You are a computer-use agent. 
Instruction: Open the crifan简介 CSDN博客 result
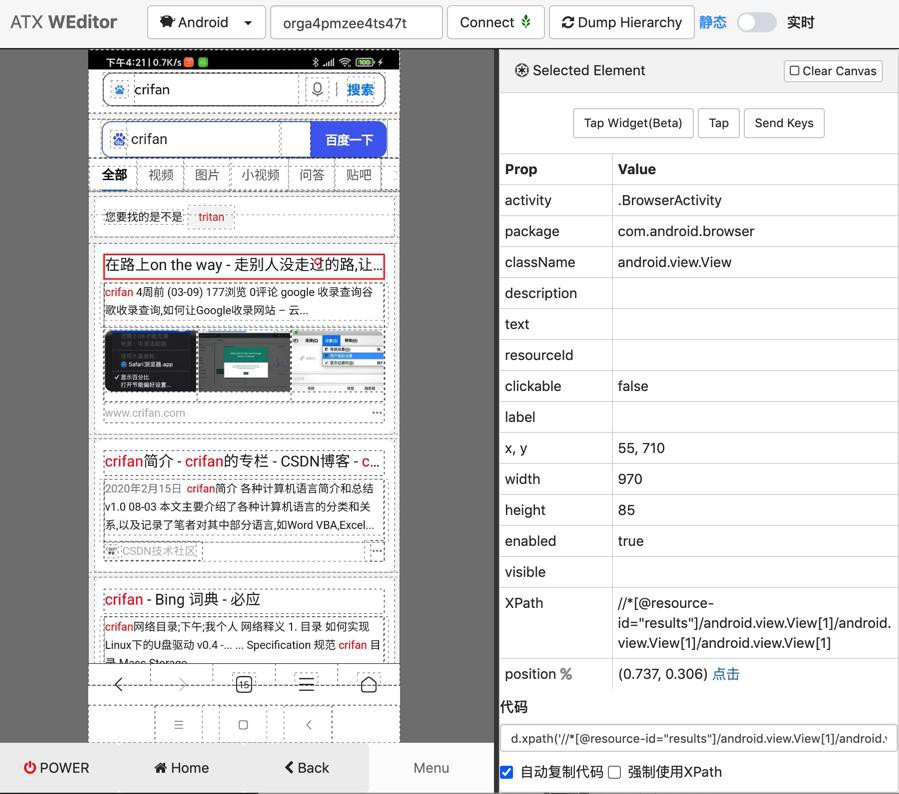[242, 461]
